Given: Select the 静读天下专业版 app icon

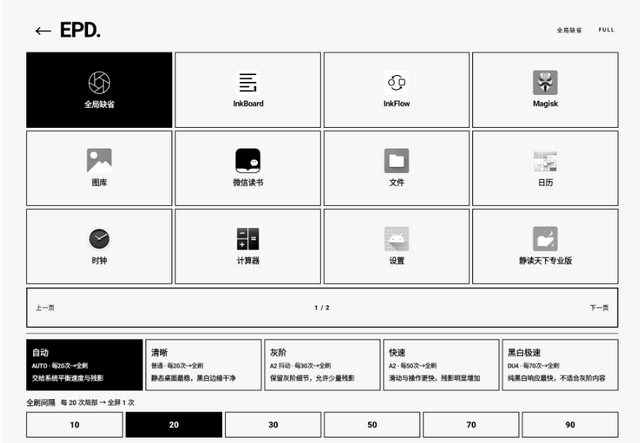Looking at the screenshot, I should click(545, 239).
